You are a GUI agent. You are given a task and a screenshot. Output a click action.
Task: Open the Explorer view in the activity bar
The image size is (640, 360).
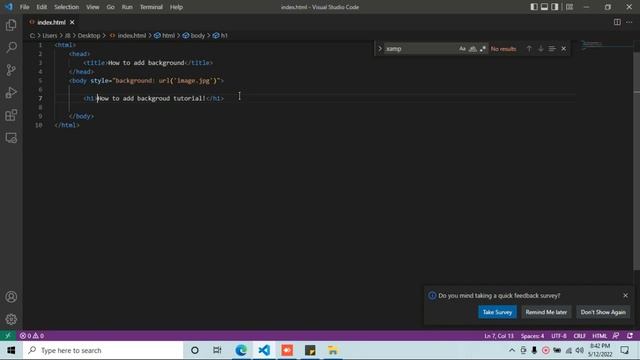point(11,25)
